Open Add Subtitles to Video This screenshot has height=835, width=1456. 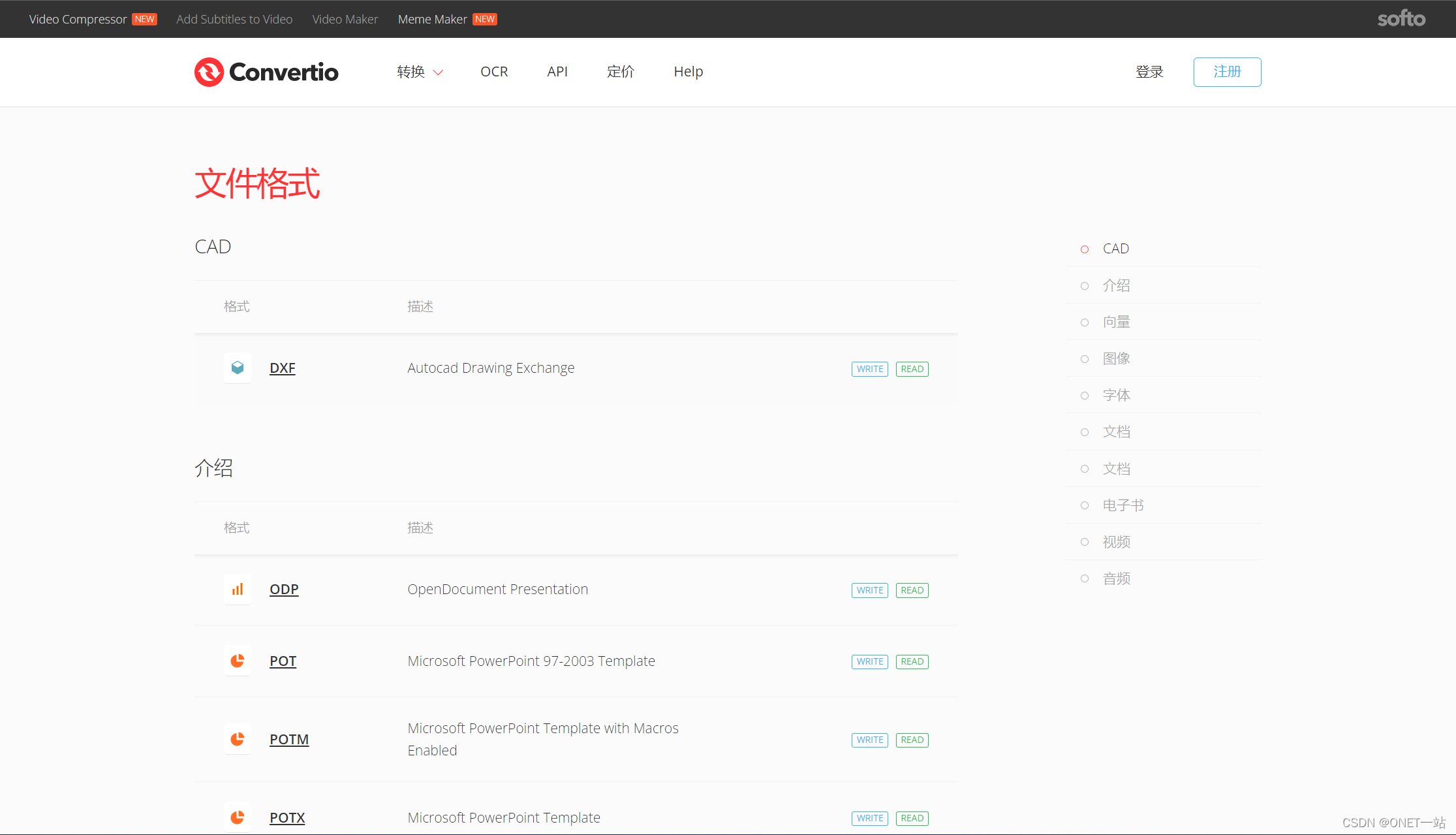pos(234,19)
